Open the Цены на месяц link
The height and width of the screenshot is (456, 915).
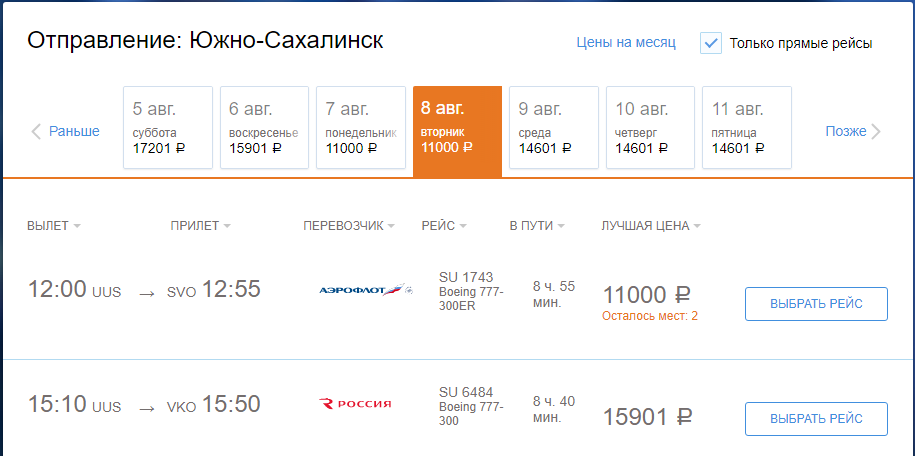[626, 43]
